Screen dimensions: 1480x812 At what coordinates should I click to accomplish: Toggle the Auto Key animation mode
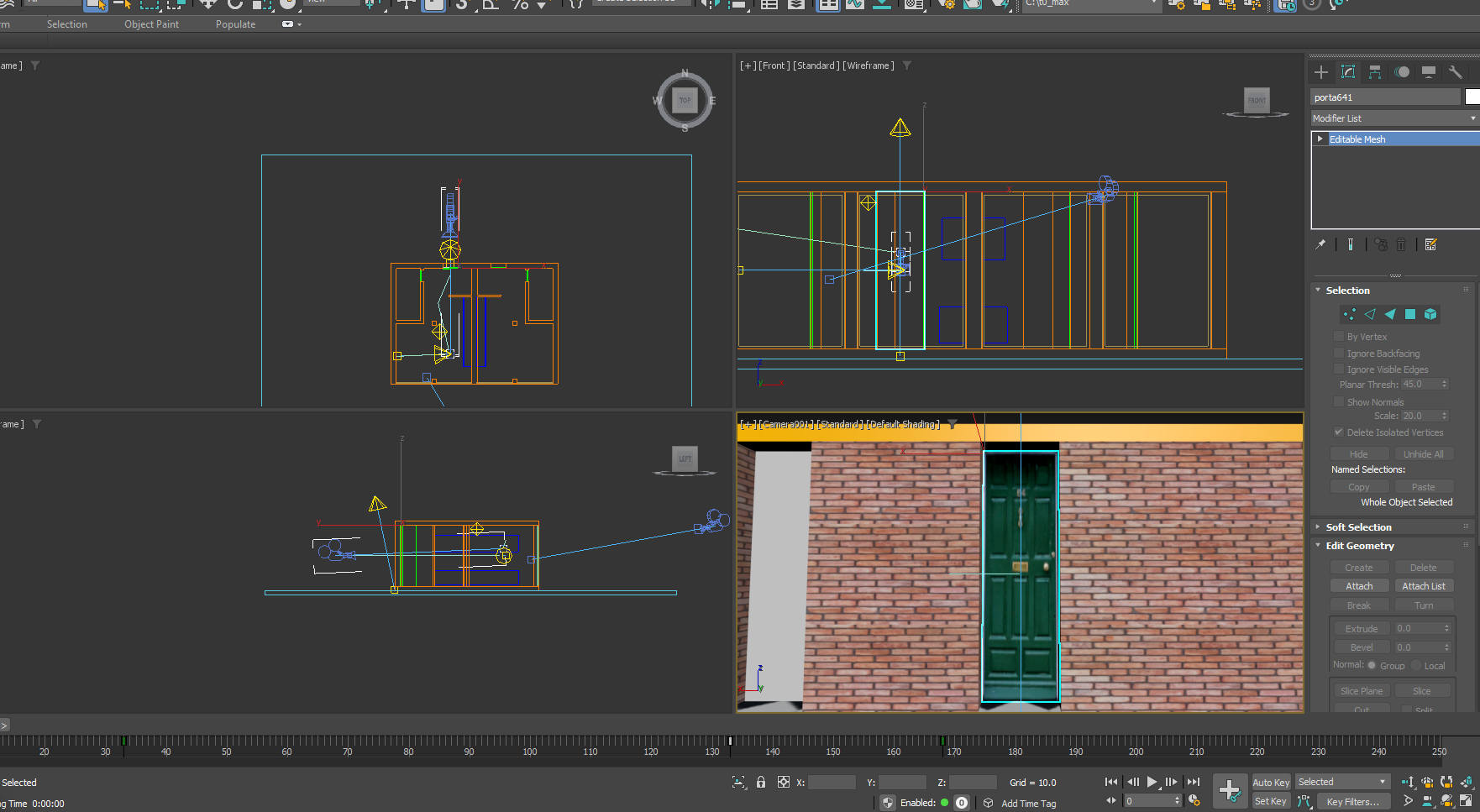point(1270,782)
